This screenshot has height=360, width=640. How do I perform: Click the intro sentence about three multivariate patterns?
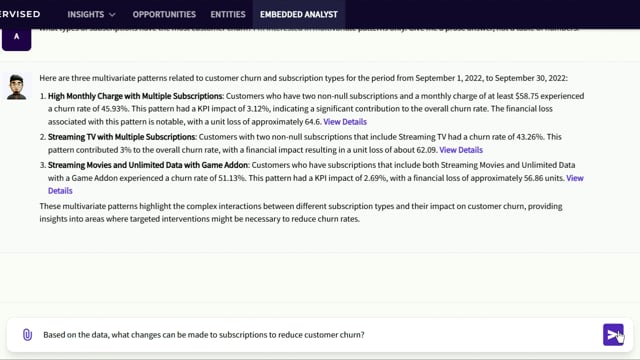303,78
